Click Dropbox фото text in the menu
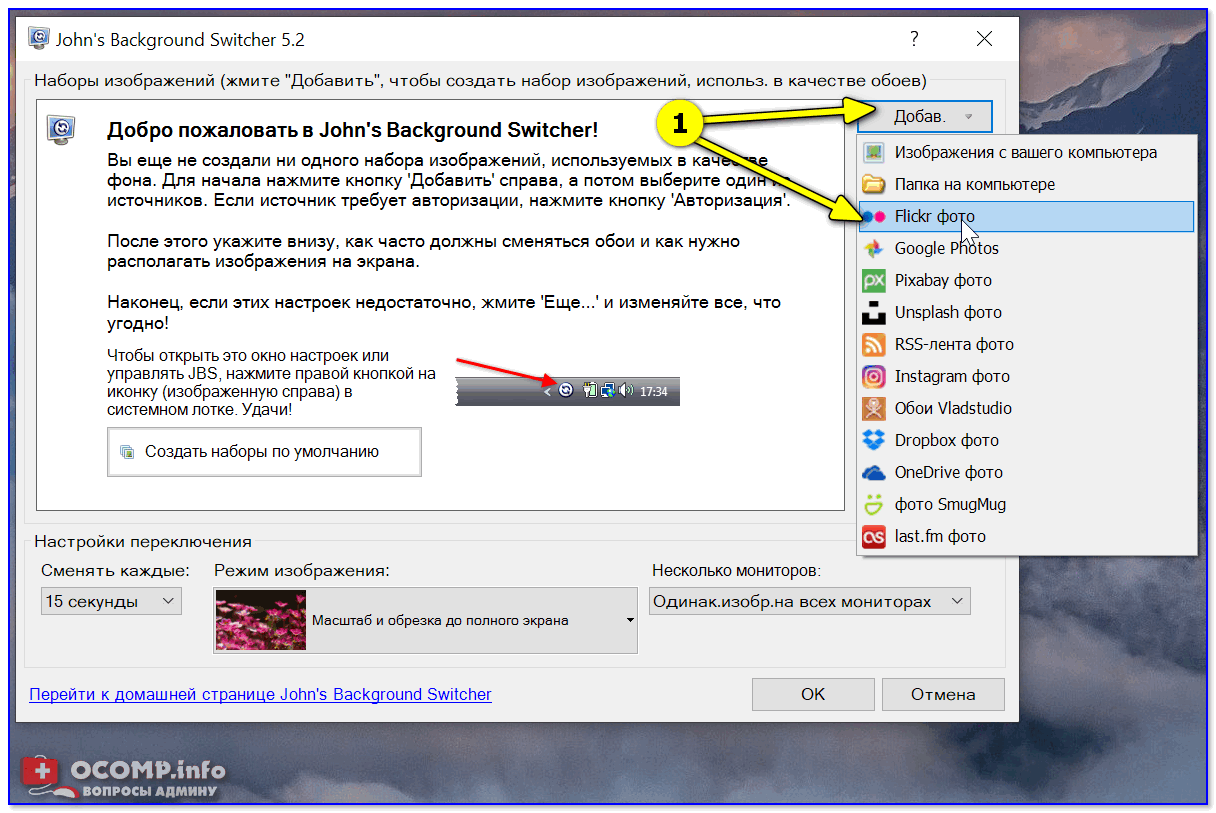The height and width of the screenshot is (813, 1216). click(x=946, y=440)
